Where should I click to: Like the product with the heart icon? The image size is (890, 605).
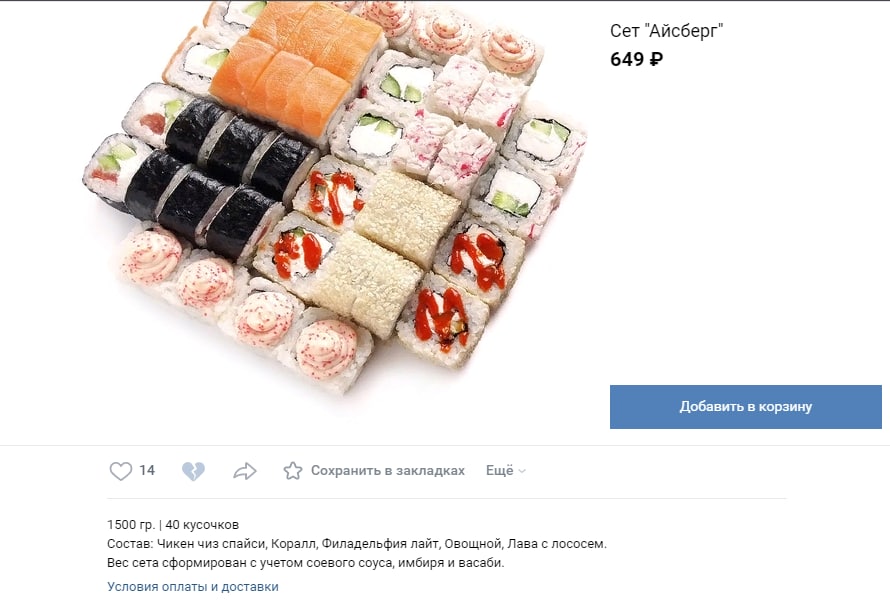(120, 471)
